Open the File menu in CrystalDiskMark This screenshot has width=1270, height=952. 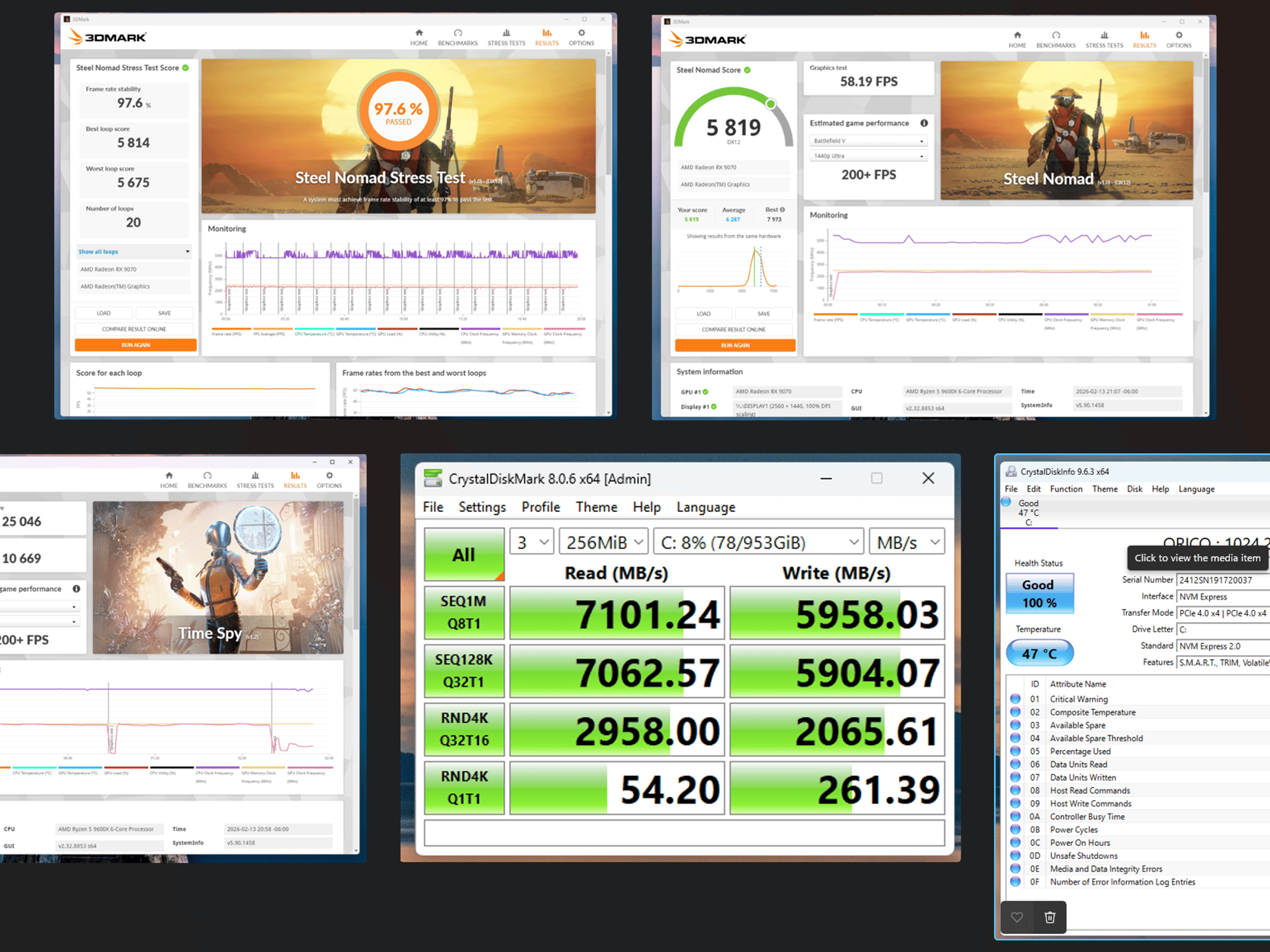(433, 507)
